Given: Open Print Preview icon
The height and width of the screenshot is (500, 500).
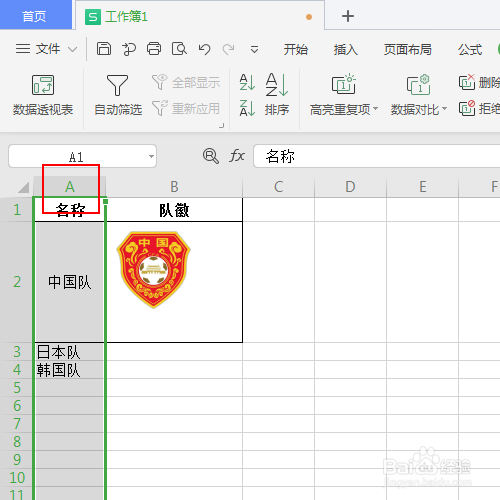Looking at the screenshot, I should point(179,49).
